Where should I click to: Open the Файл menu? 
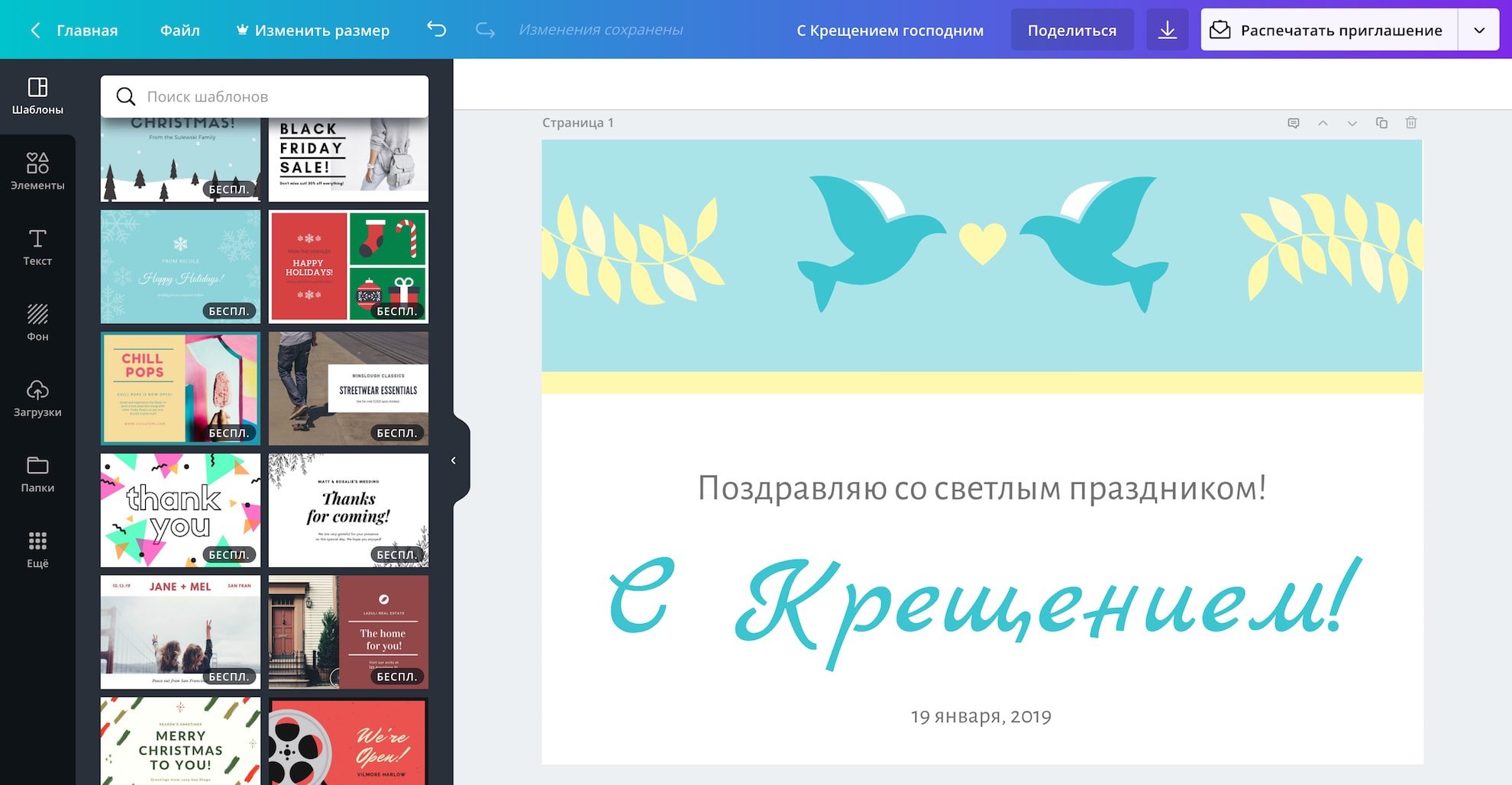tap(180, 30)
